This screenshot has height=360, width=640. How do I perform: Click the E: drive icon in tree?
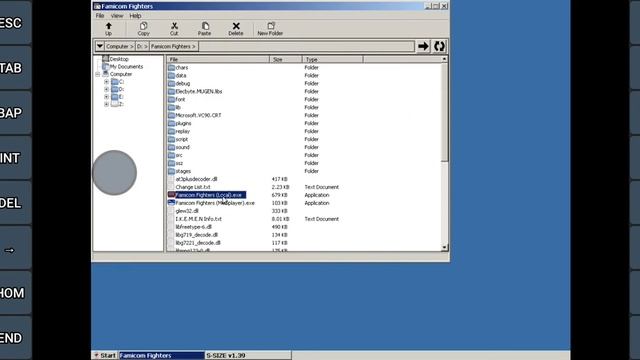pos(115,97)
